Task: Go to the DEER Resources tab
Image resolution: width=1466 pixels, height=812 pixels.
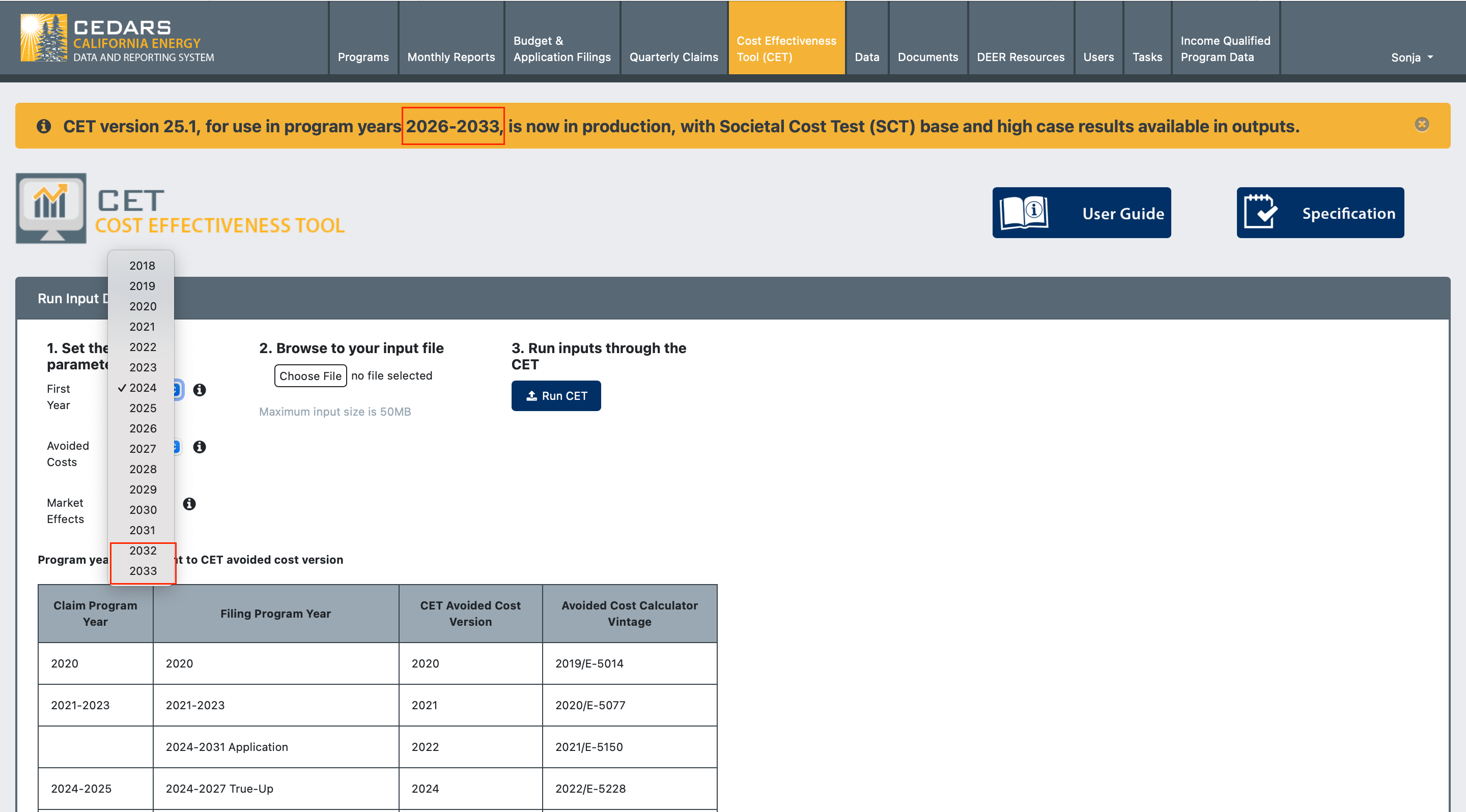Action: [x=1020, y=56]
